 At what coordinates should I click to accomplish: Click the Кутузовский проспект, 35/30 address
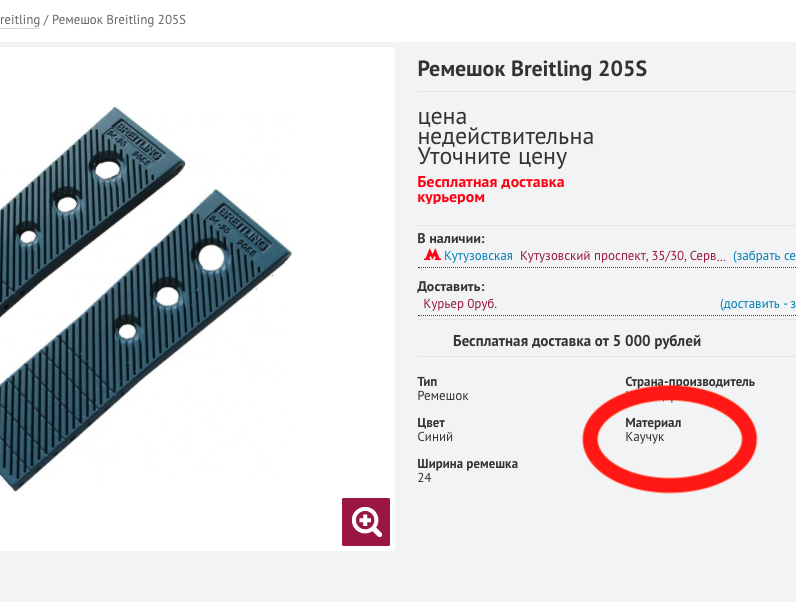pyautogui.click(x=622, y=256)
